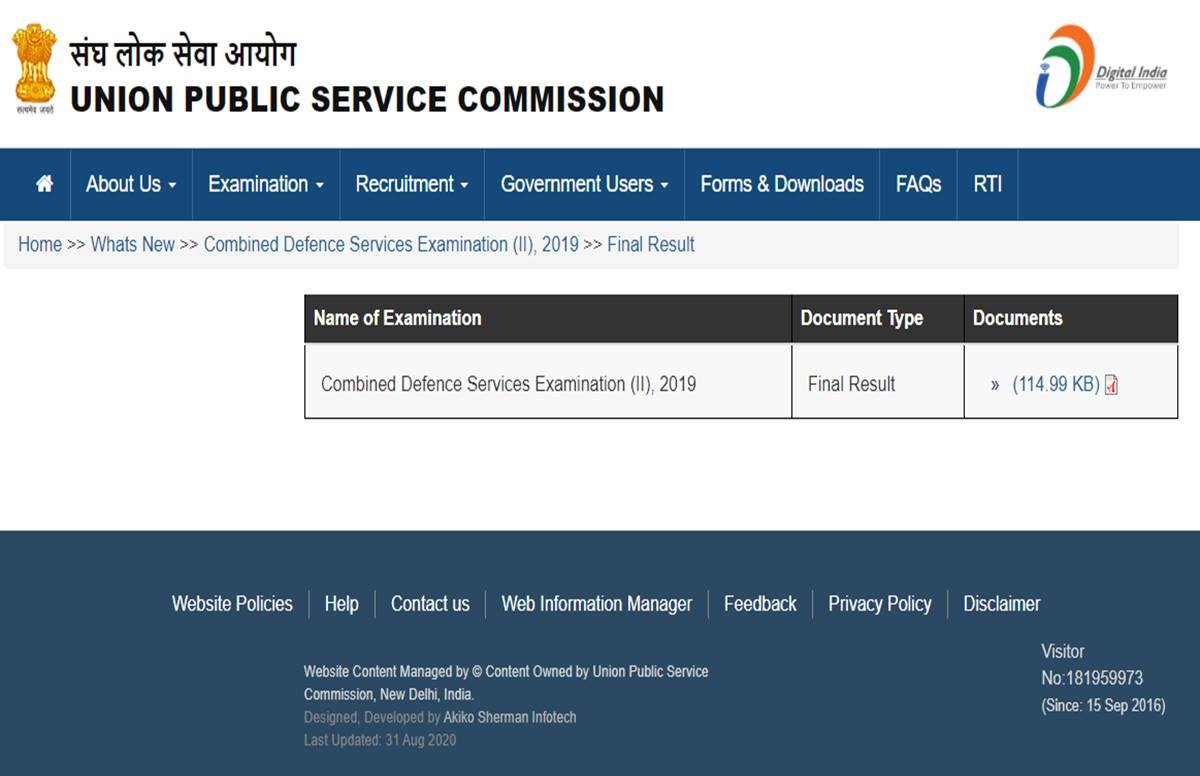Expand the About Us dropdown menu
The width and height of the screenshot is (1200, 776).
(x=131, y=184)
